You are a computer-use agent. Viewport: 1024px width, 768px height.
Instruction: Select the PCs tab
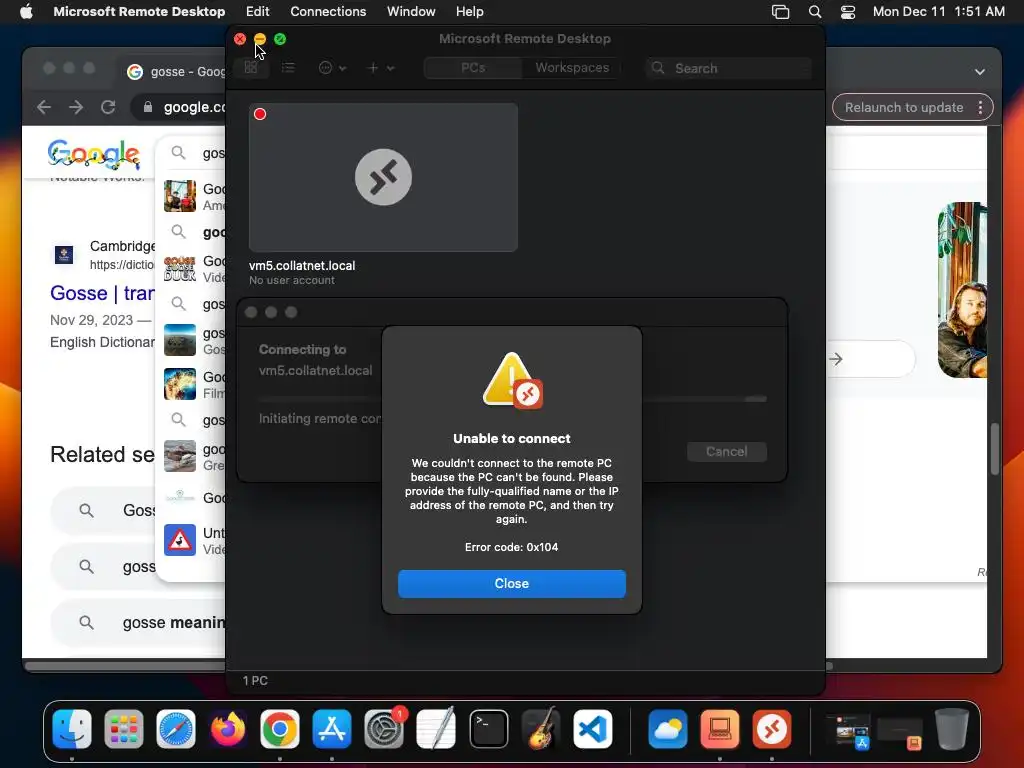pyautogui.click(x=473, y=68)
